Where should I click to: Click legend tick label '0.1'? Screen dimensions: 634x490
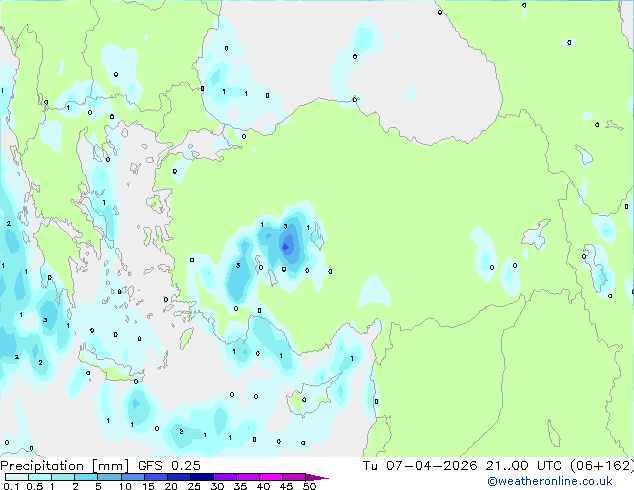point(11,486)
